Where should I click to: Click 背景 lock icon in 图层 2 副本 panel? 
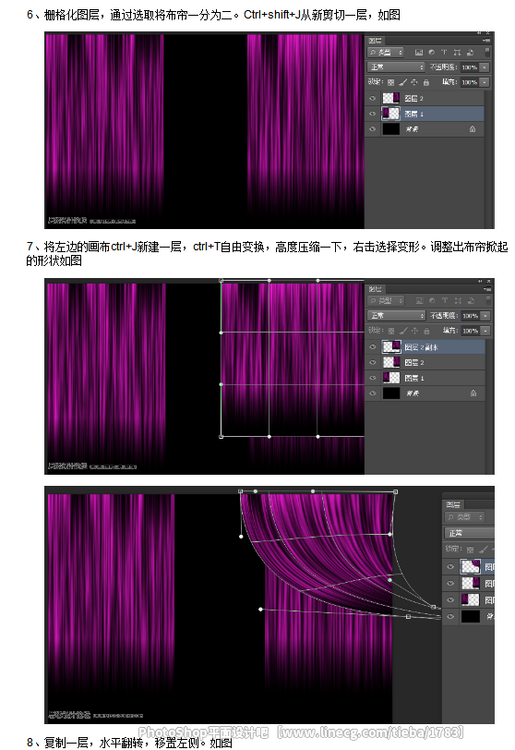(x=473, y=393)
